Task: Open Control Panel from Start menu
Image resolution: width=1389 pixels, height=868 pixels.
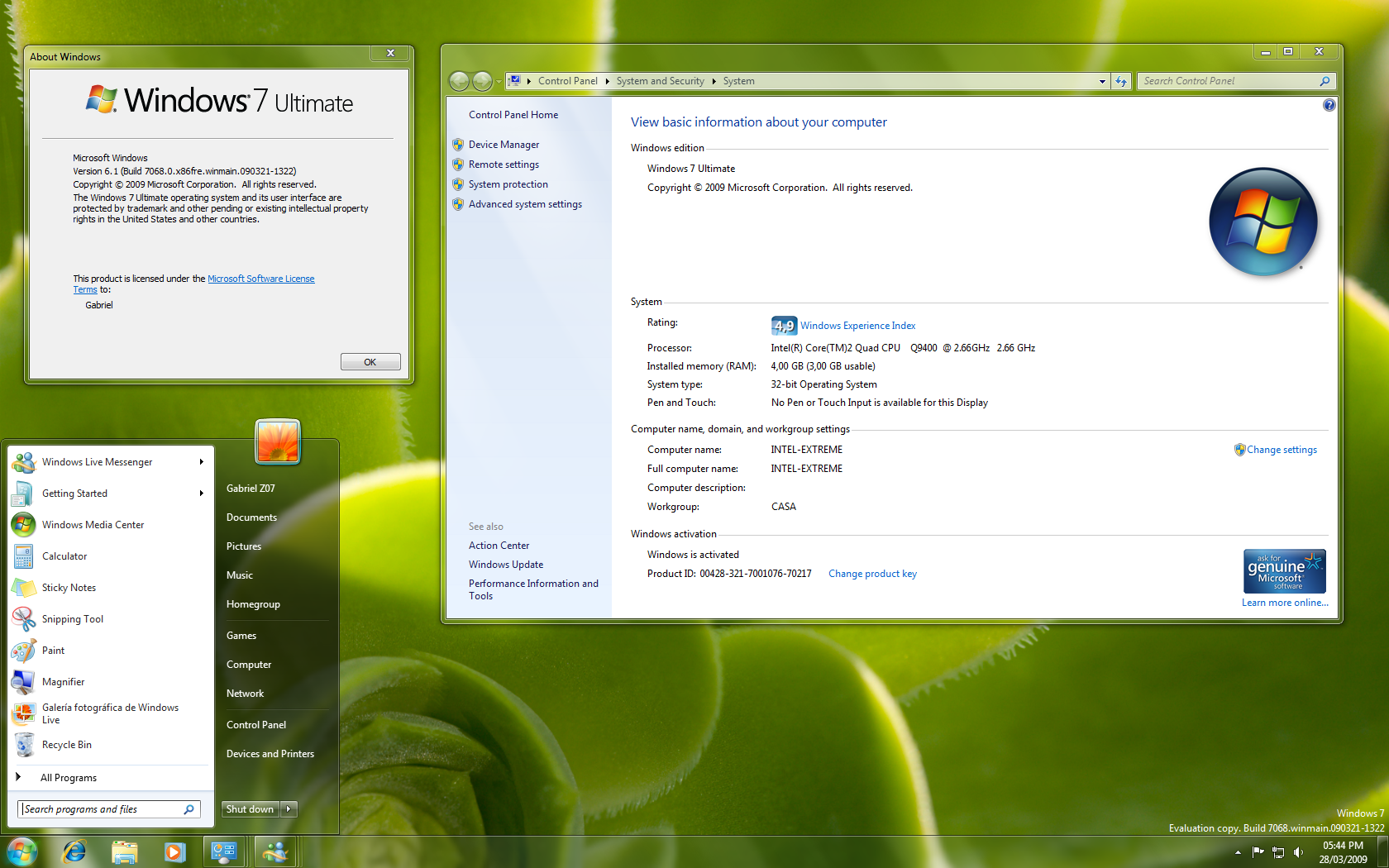Action: pos(256,725)
